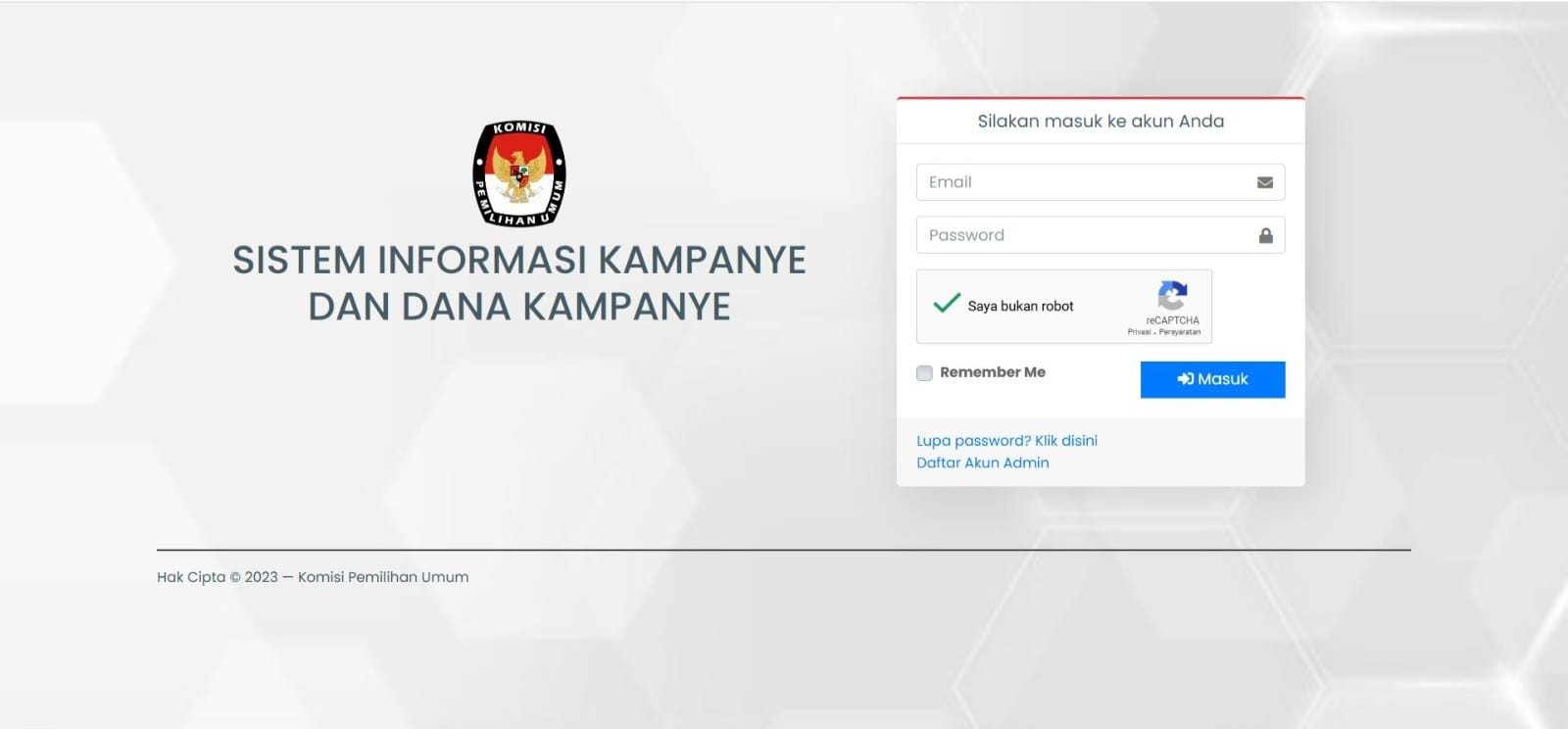Click the KPU garuda emblem logo
This screenshot has width=1568, height=729.
519,173
